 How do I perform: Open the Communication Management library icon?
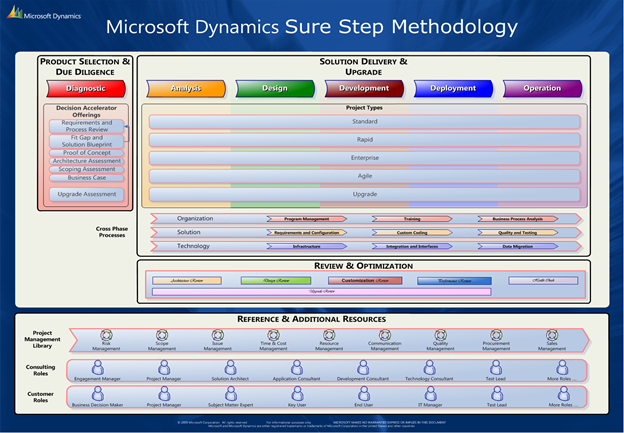click(x=385, y=335)
